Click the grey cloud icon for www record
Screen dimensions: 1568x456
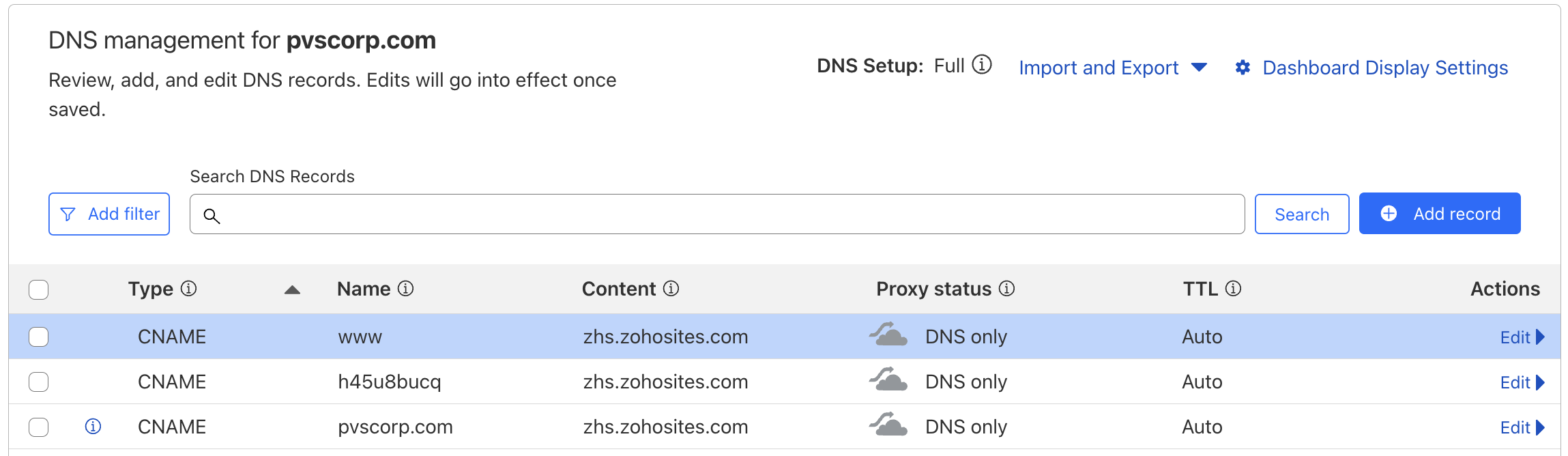click(888, 335)
